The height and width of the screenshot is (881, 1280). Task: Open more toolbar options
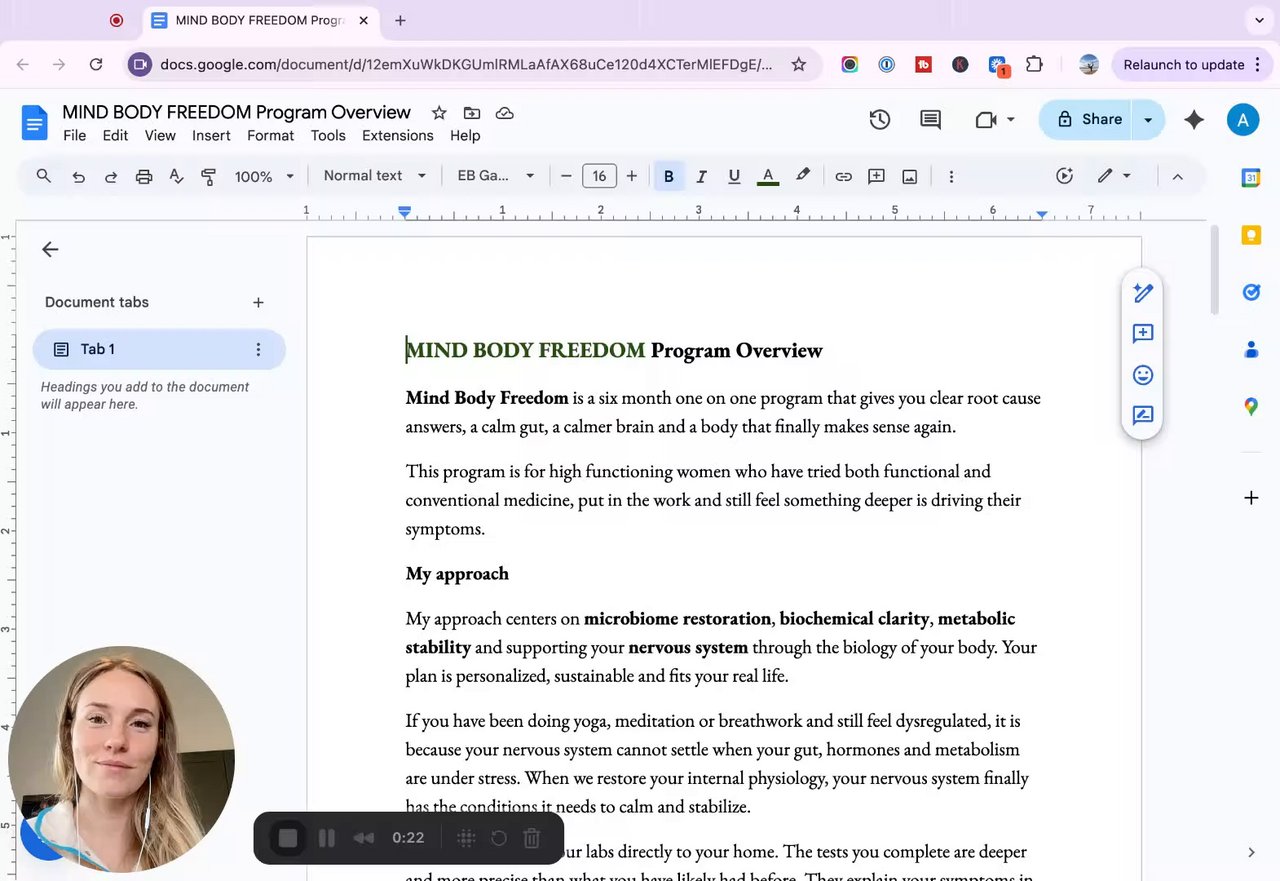point(951,177)
